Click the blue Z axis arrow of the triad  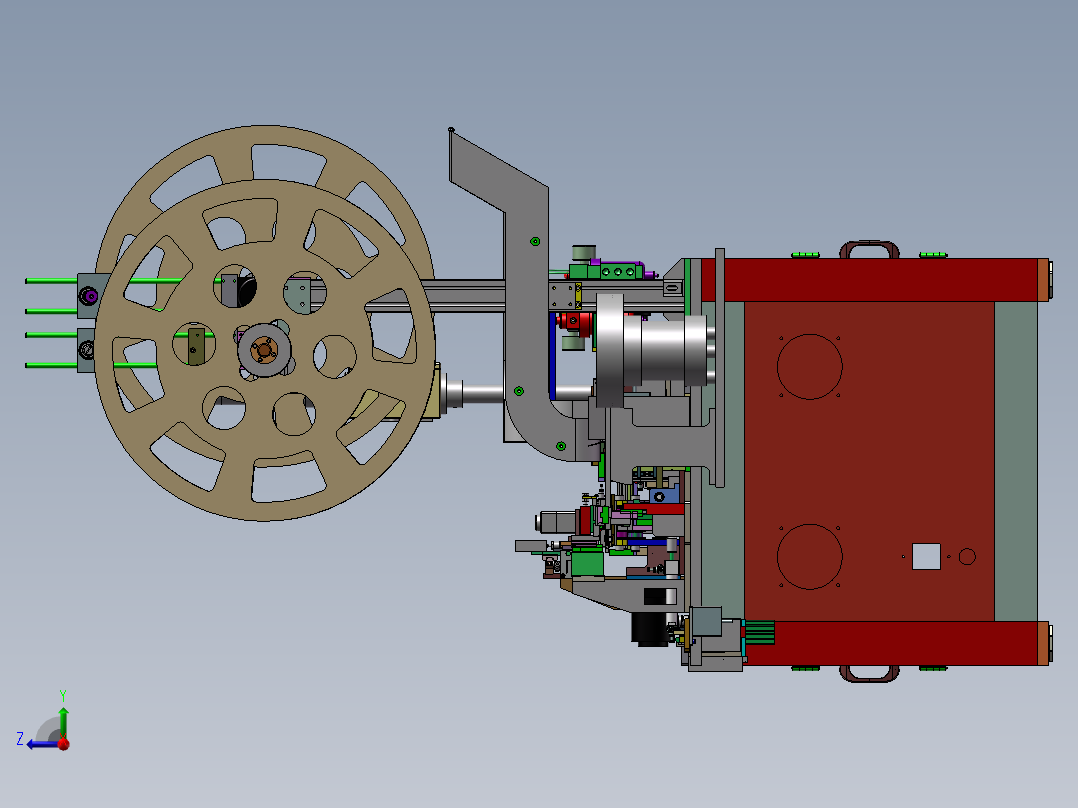point(43,744)
